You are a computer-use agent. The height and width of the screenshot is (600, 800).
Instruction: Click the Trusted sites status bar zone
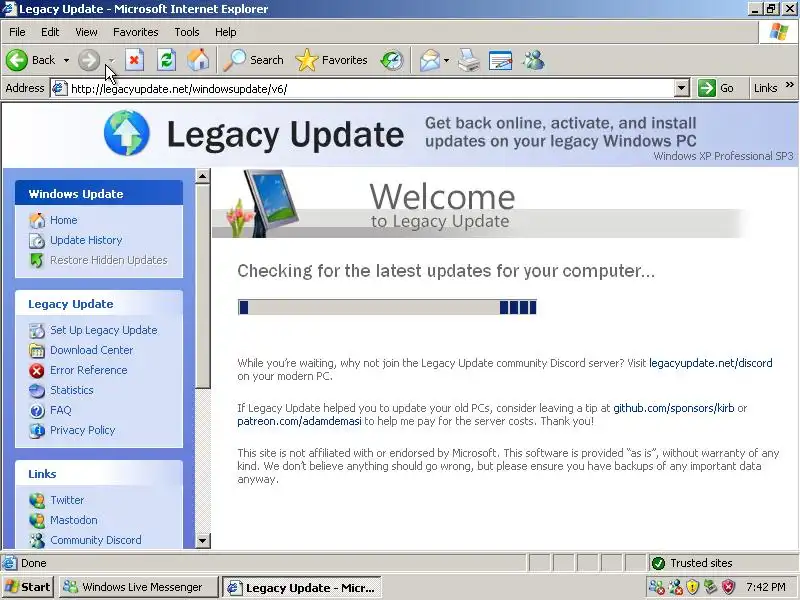pyautogui.click(x=722, y=563)
